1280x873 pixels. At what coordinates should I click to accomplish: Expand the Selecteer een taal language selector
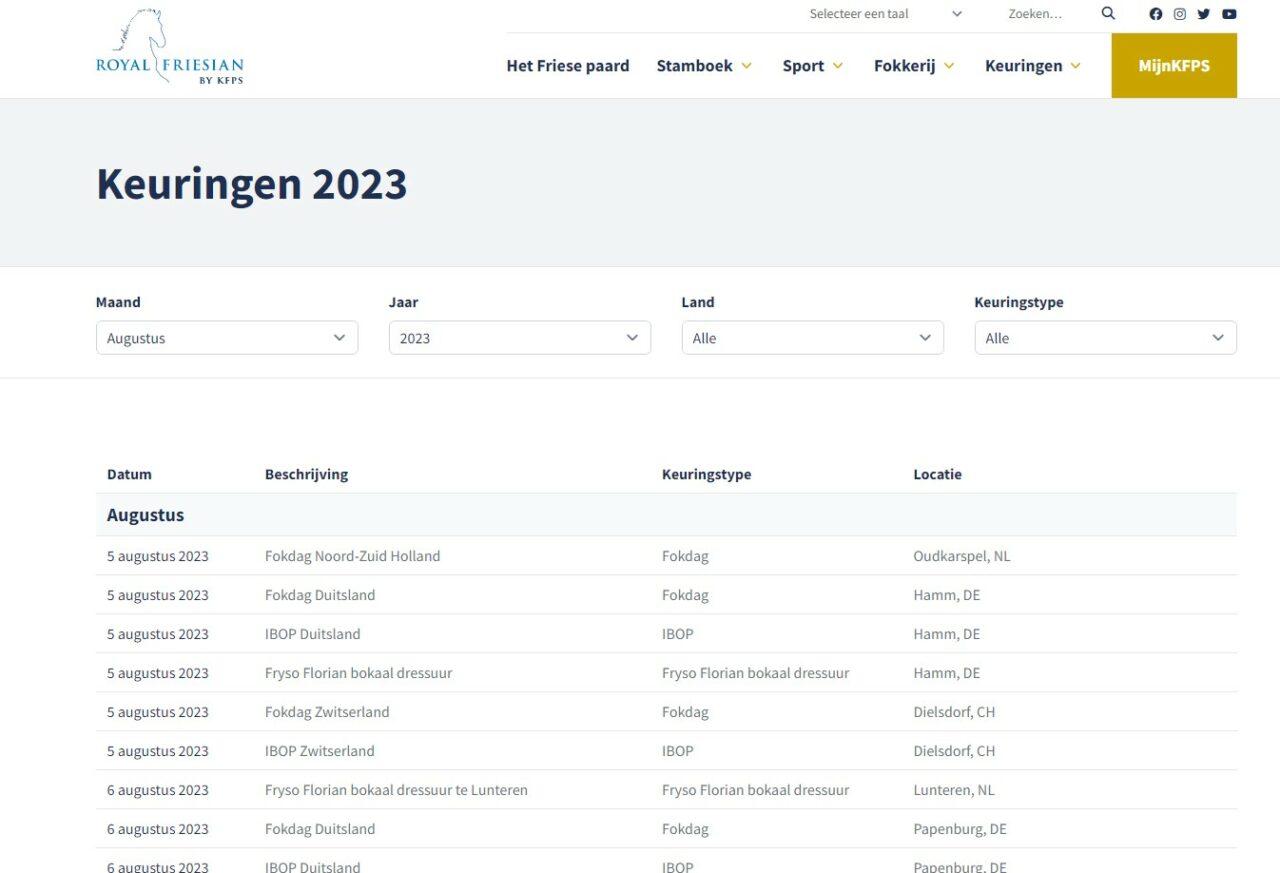point(886,13)
